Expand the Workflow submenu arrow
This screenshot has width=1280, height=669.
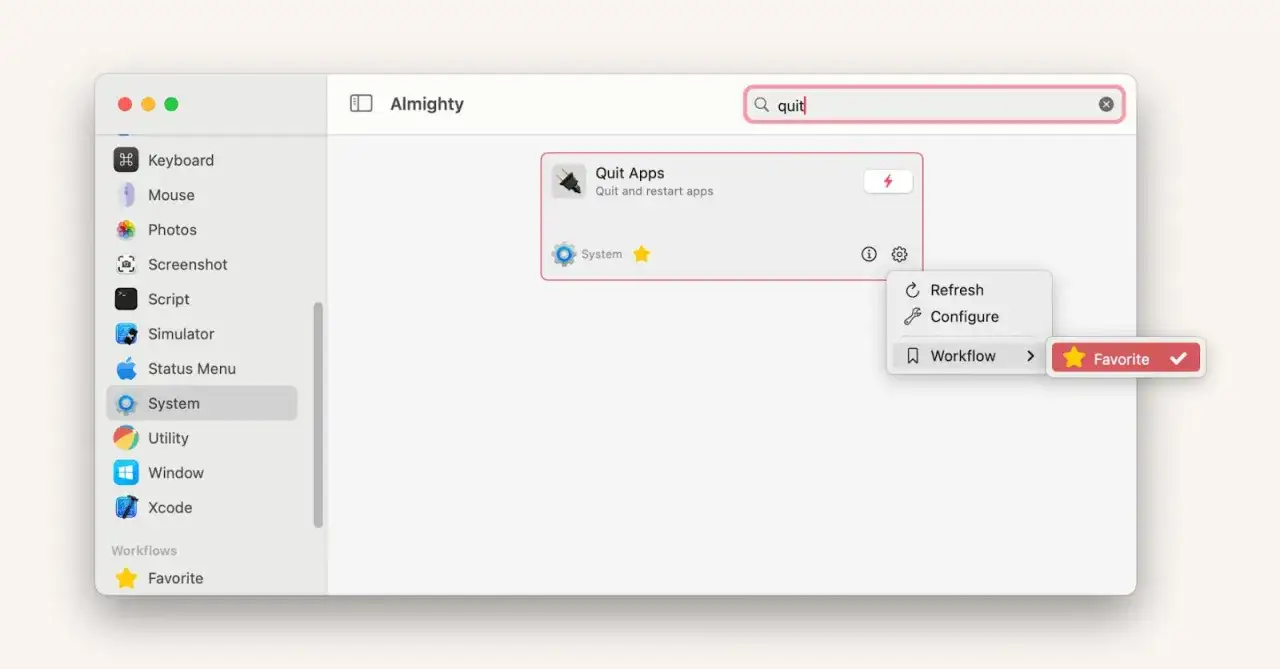point(1030,356)
